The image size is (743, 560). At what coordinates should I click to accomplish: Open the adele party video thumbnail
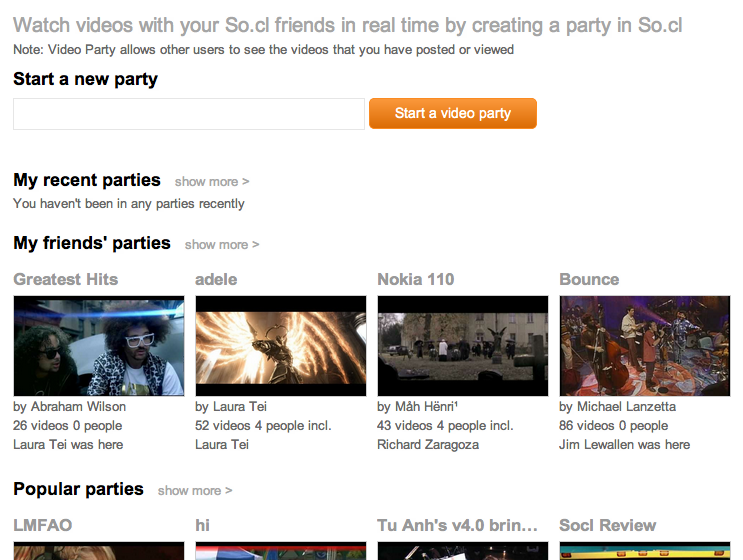tap(281, 346)
